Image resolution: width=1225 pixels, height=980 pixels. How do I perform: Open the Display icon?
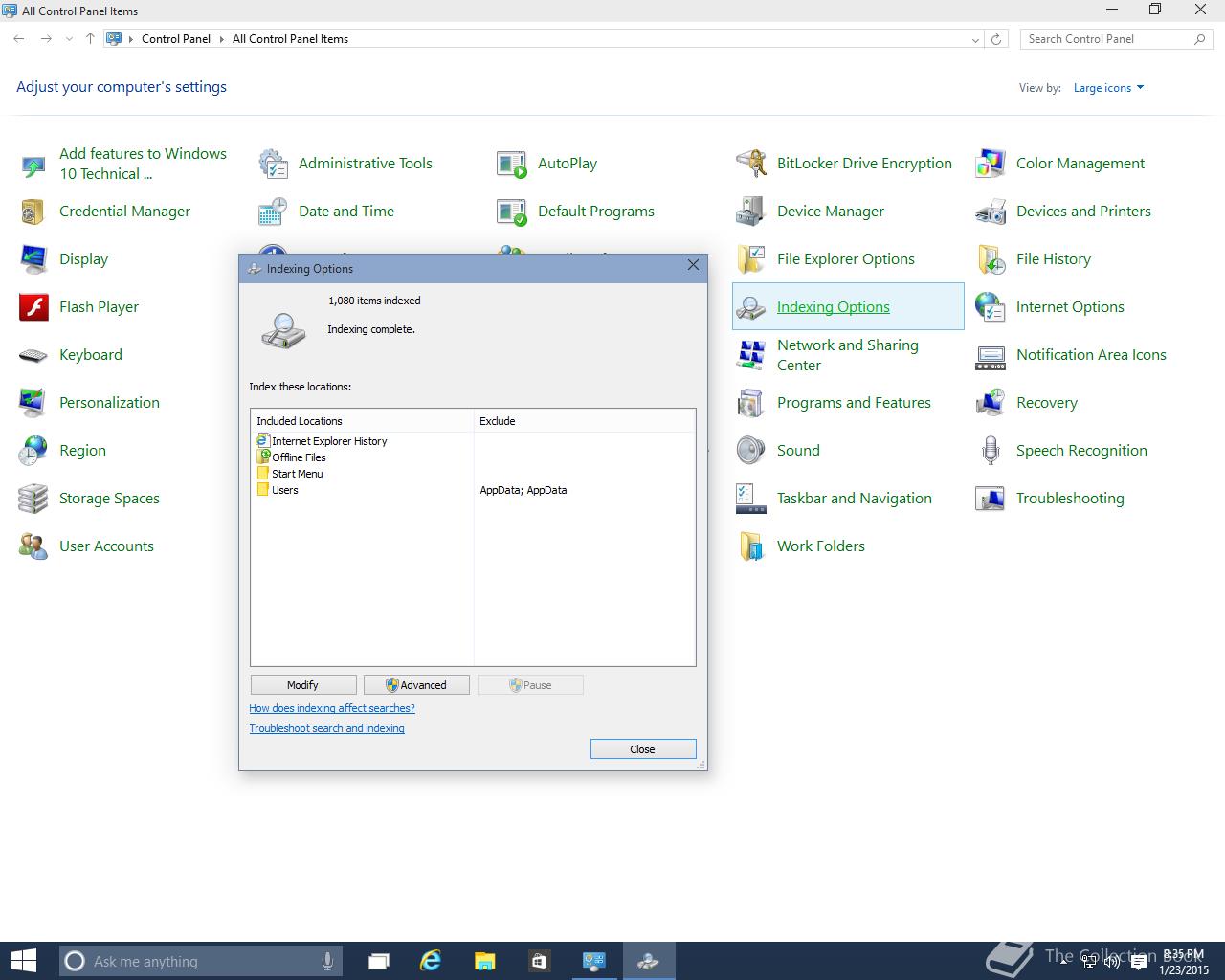tap(33, 259)
